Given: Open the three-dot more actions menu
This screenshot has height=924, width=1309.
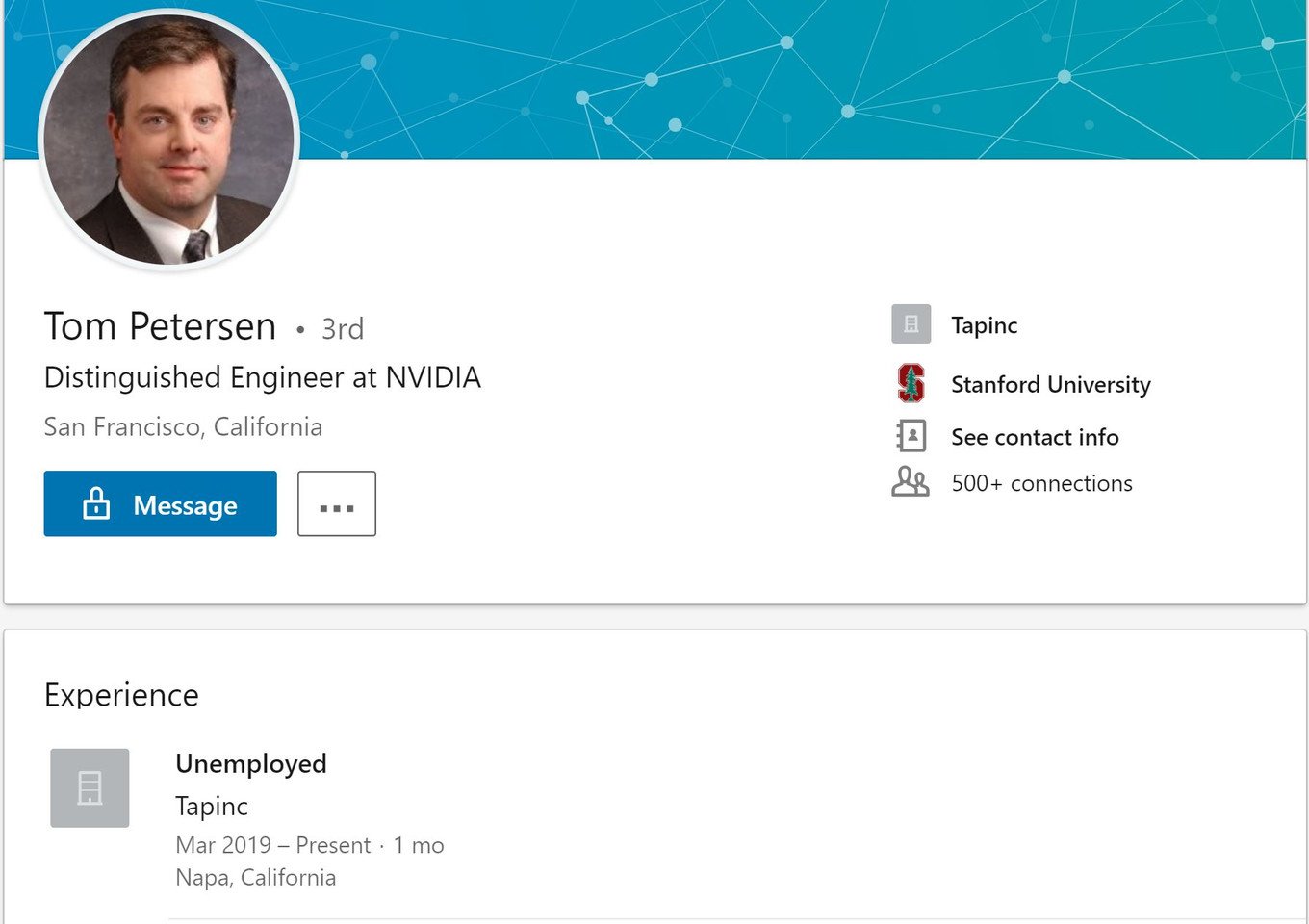Looking at the screenshot, I should (337, 504).
